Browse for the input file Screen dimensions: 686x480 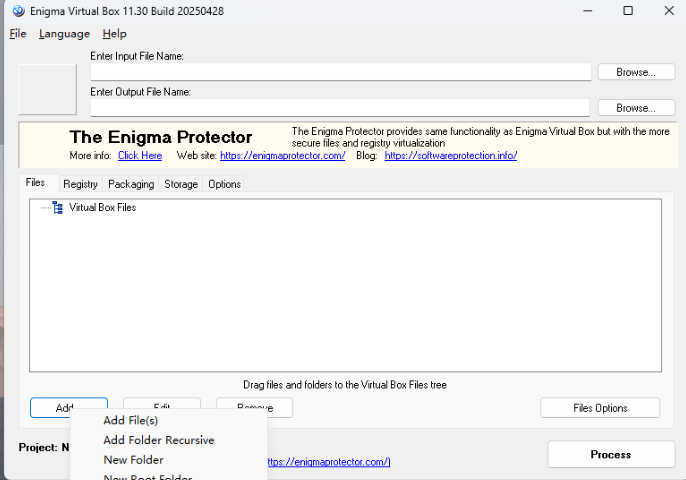(636, 72)
